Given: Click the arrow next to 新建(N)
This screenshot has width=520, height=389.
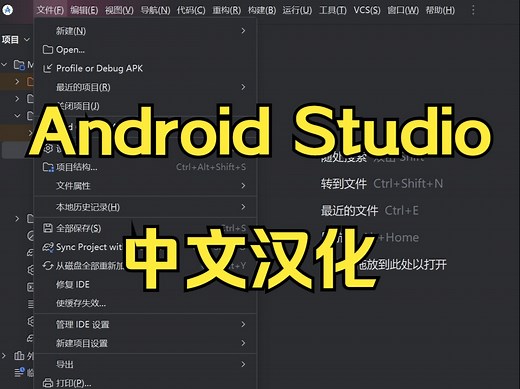Looking at the screenshot, I should [x=243, y=31].
